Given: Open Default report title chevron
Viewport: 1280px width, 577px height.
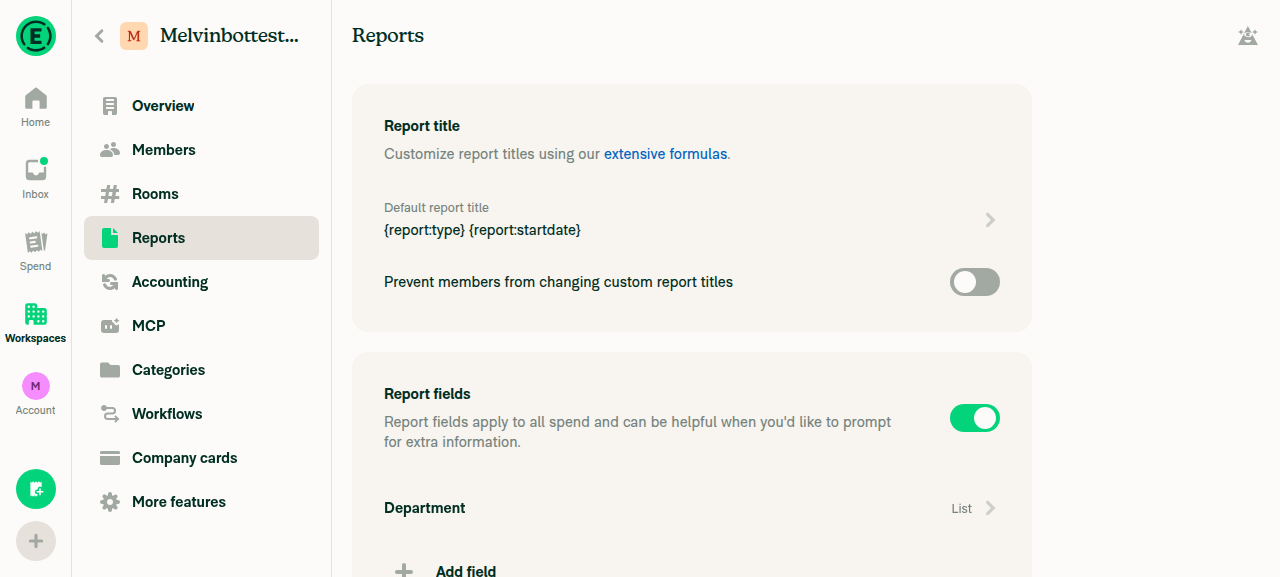Looking at the screenshot, I should (990, 220).
